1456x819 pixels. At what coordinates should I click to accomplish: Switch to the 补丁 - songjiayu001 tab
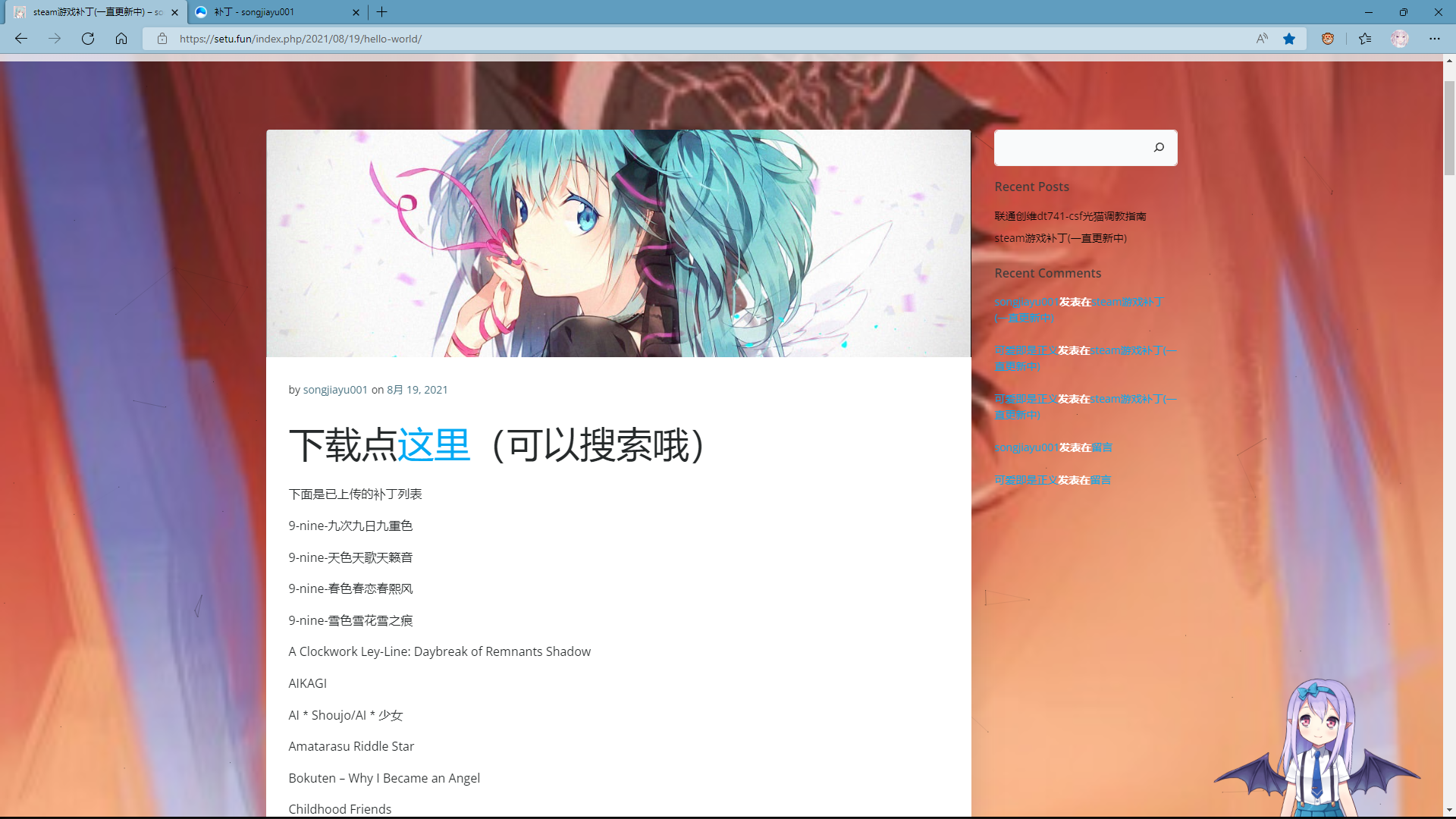click(278, 12)
